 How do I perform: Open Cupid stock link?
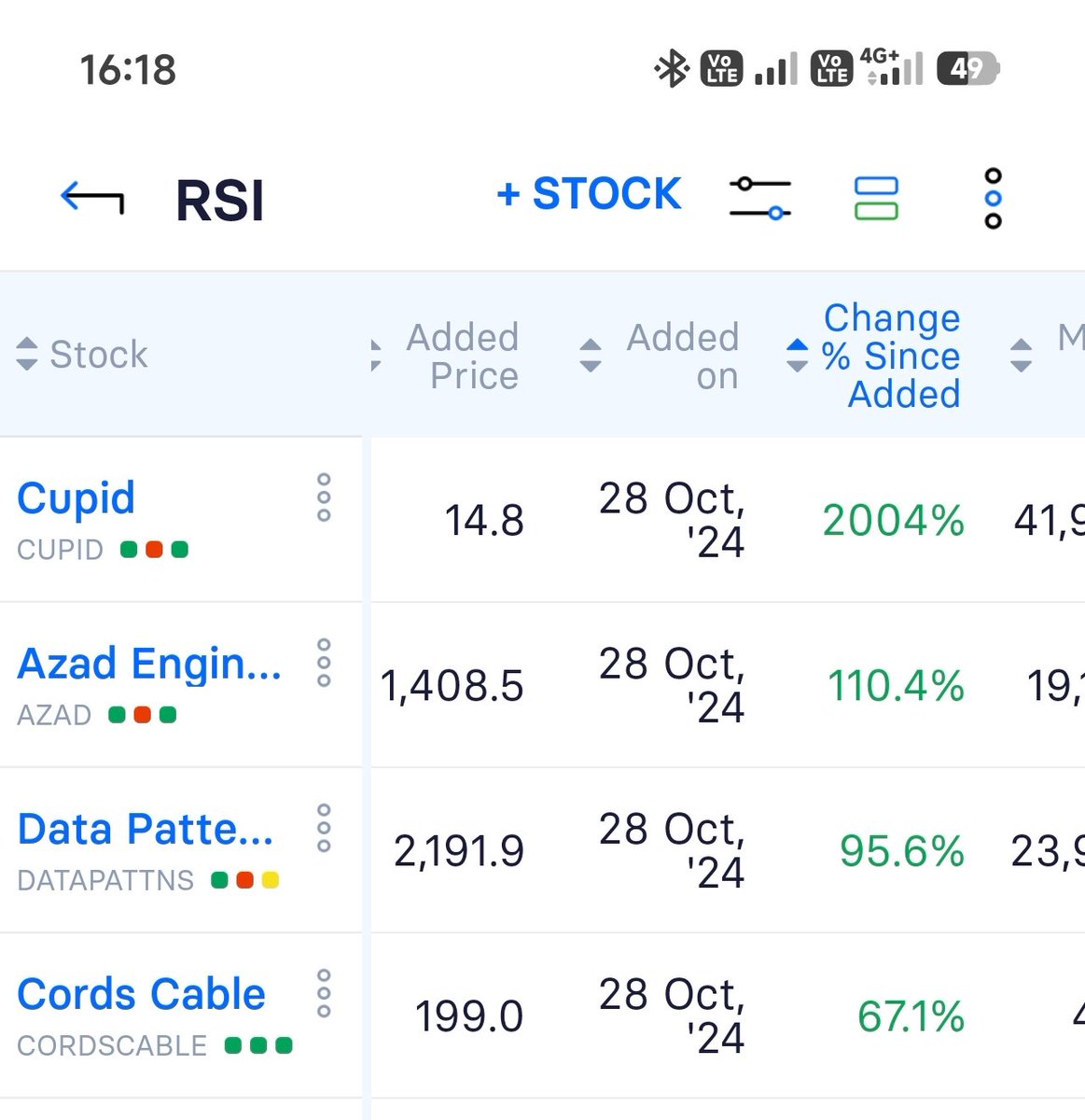pos(76,497)
